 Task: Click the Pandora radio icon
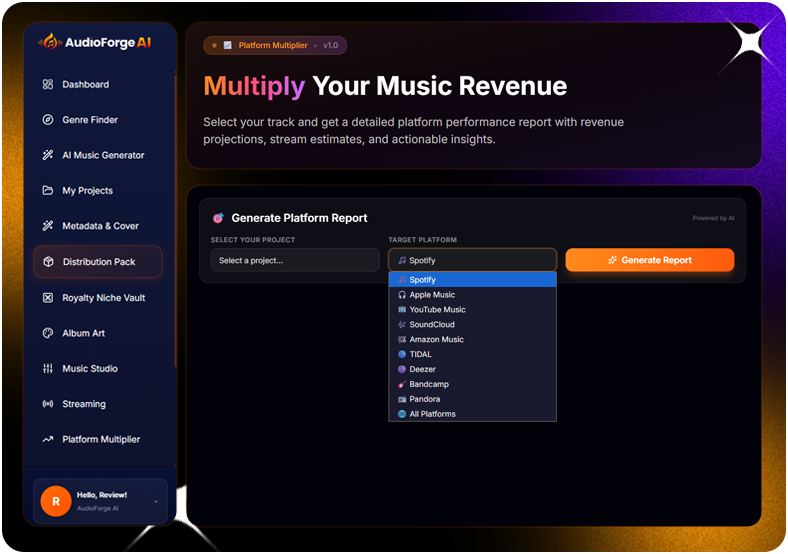(402, 399)
